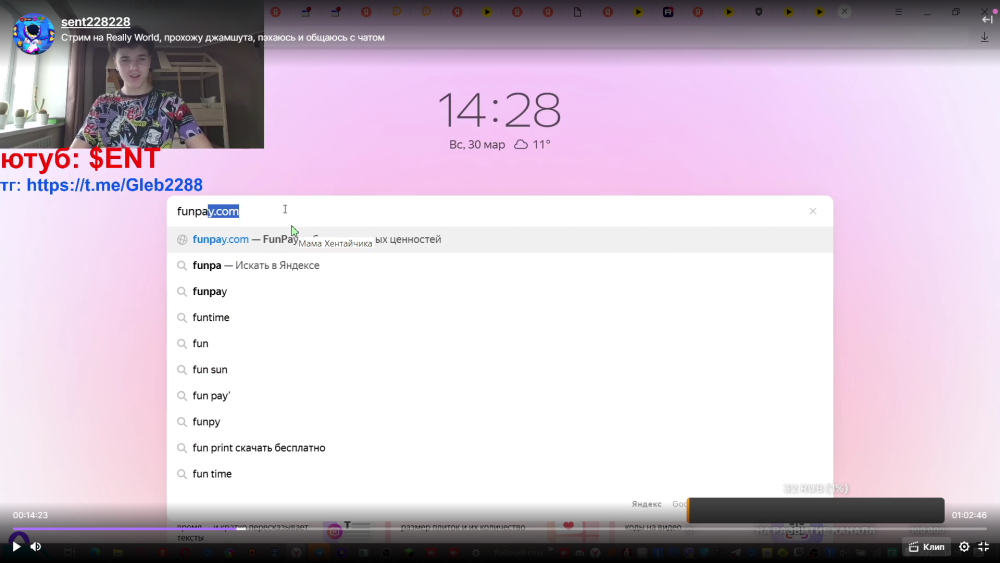Image resolution: width=1000 pixels, height=563 pixels.
Task: Choose the 'fun' search suggestion
Action: pyautogui.click(x=500, y=344)
